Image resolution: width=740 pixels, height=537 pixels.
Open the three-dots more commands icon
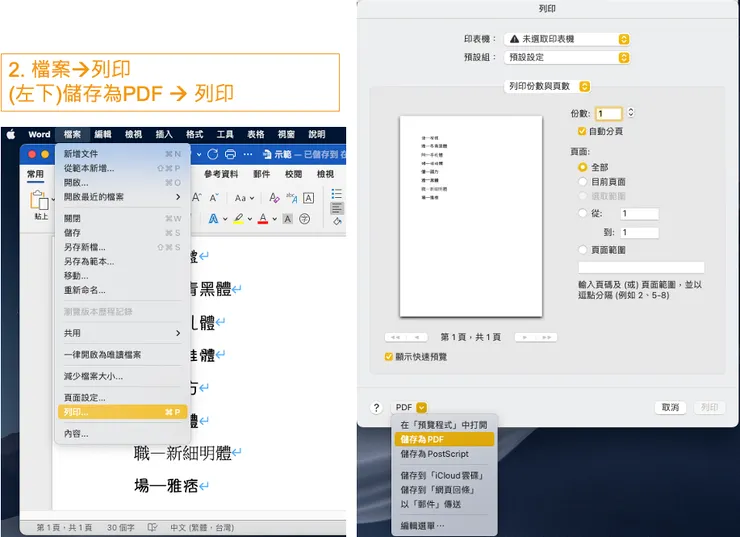[248, 154]
